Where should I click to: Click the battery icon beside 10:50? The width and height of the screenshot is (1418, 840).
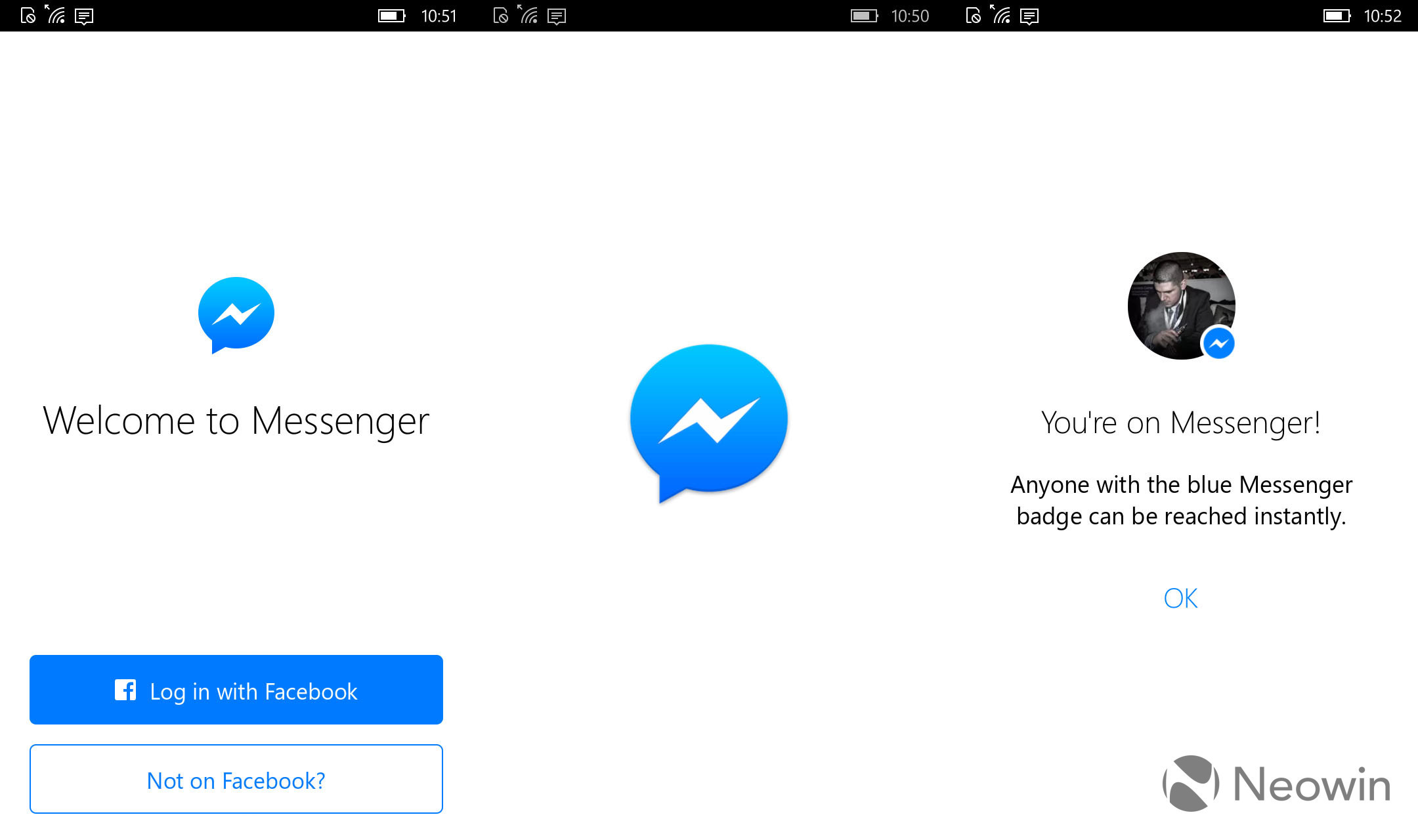(864, 16)
